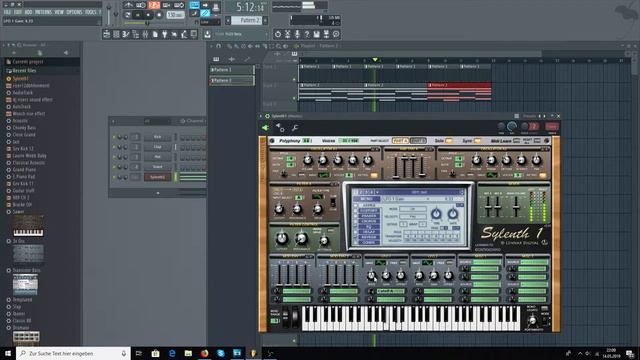Click the Windows Start button
The image size is (640, 360).
click(x=8, y=353)
